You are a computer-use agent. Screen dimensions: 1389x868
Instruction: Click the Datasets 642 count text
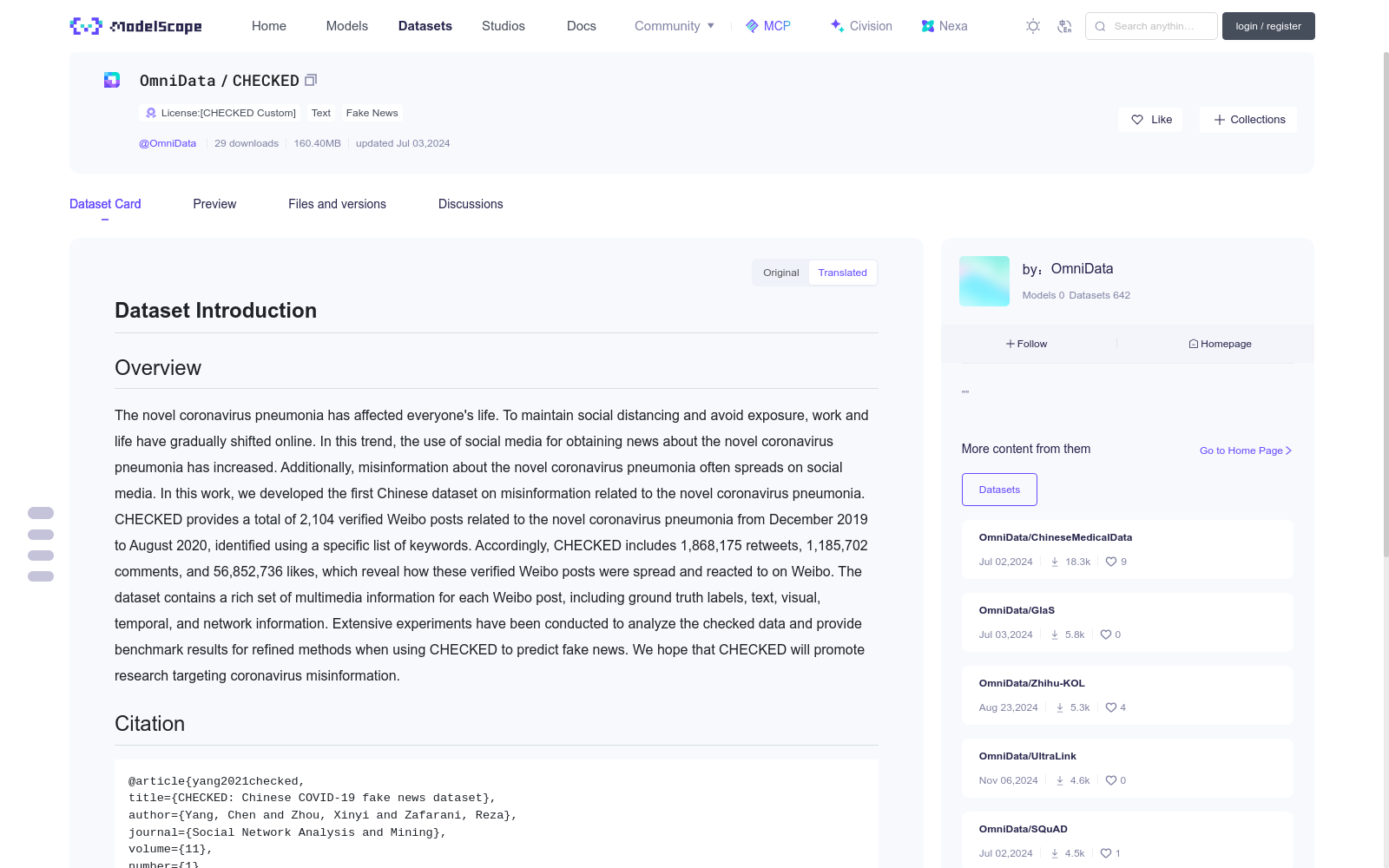[1100, 295]
